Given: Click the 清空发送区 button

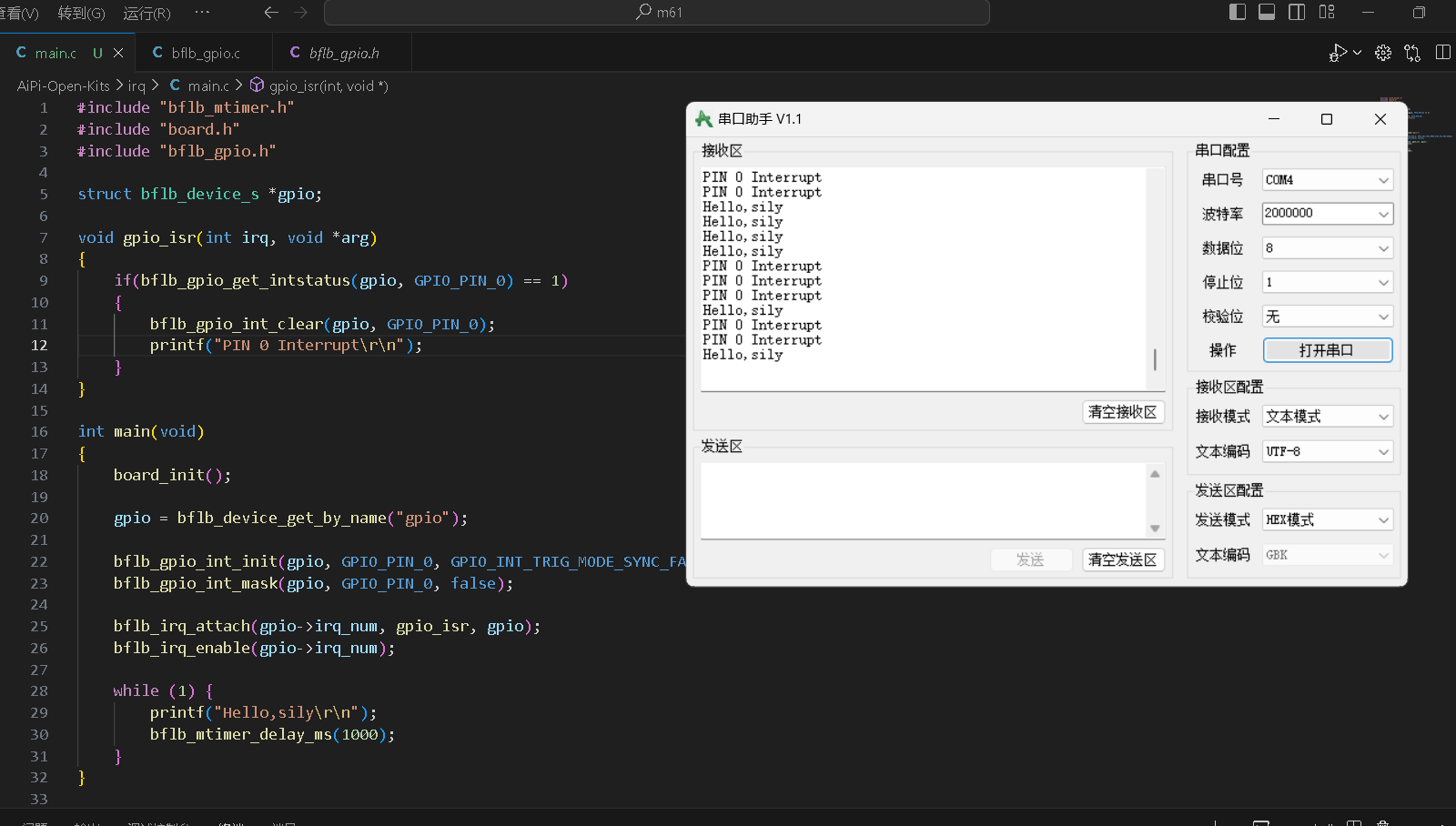Looking at the screenshot, I should pos(1123,559).
